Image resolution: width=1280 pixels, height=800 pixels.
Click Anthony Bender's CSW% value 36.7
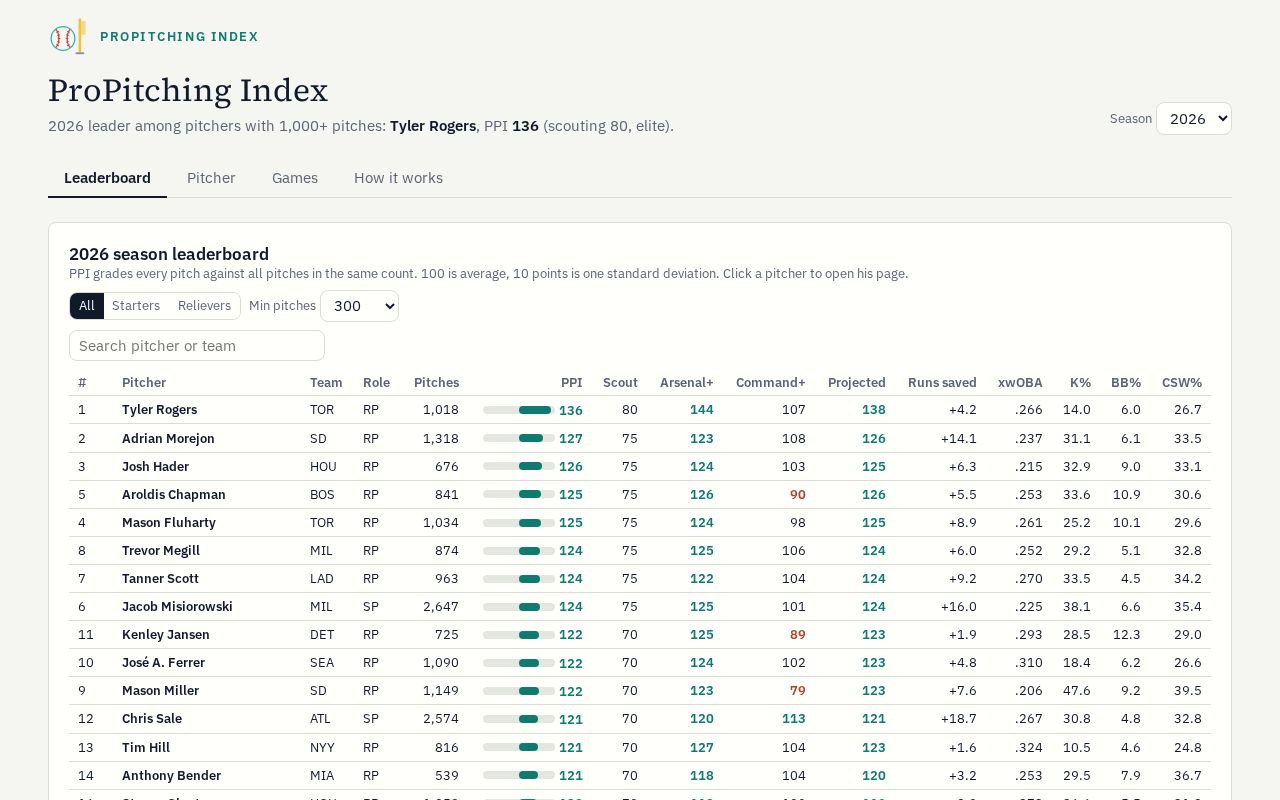point(1188,775)
